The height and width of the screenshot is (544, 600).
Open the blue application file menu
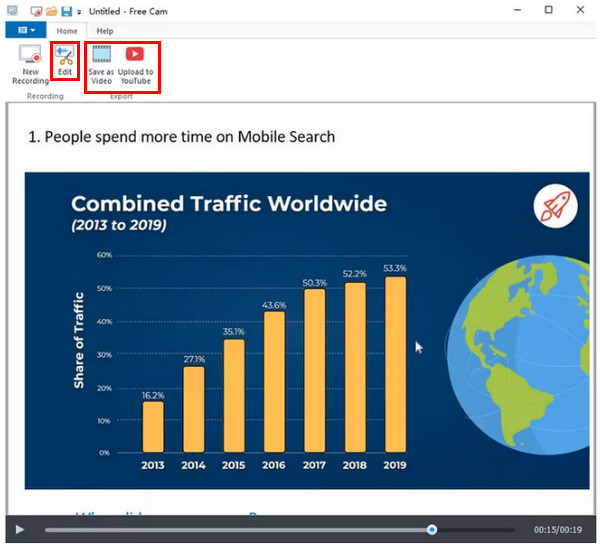coord(26,30)
